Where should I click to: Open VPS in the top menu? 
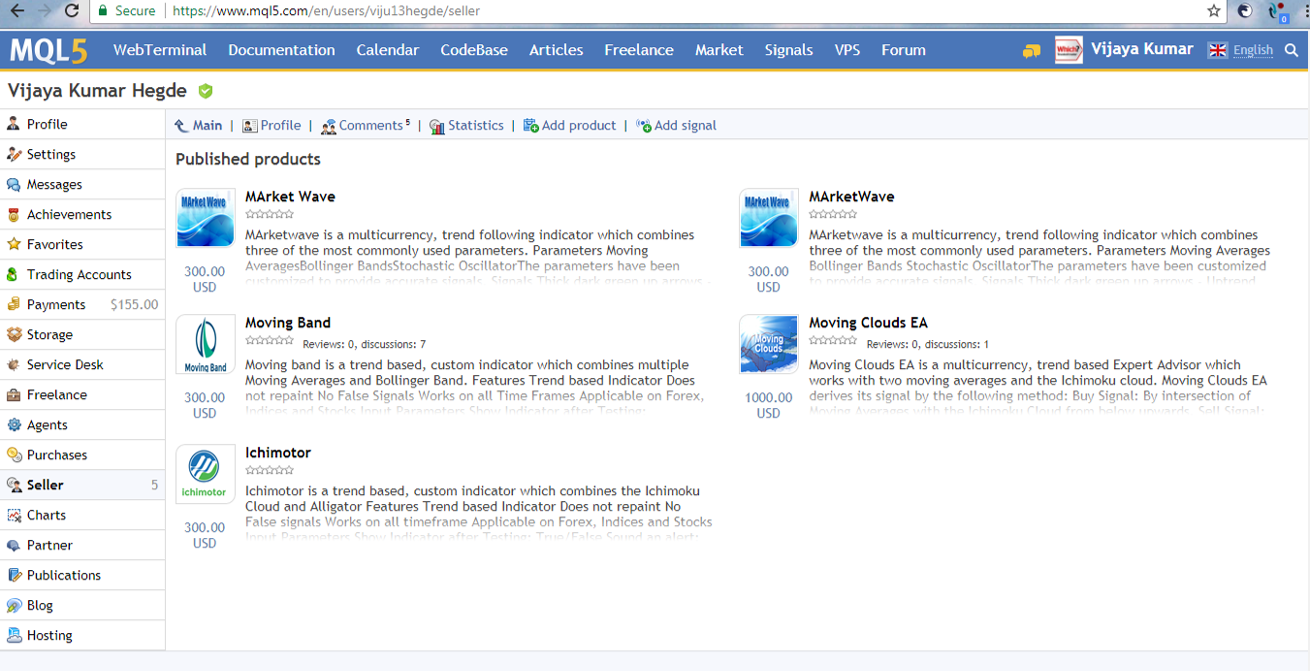847,50
